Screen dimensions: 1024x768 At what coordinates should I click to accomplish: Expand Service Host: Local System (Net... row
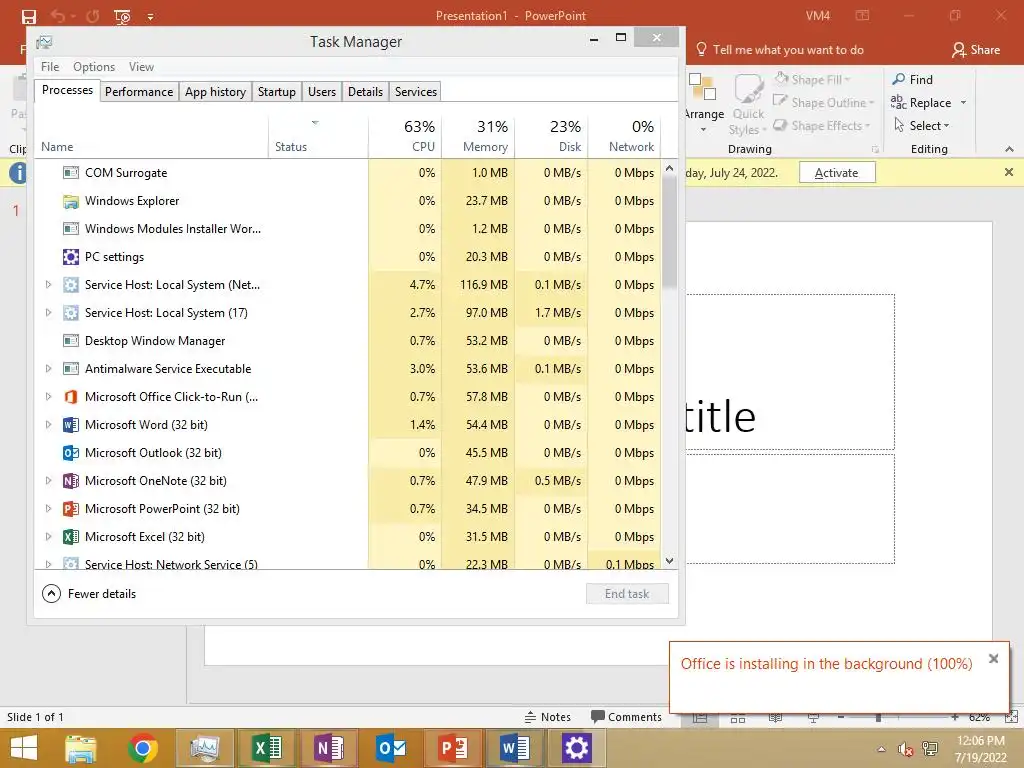[x=48, y=285]
